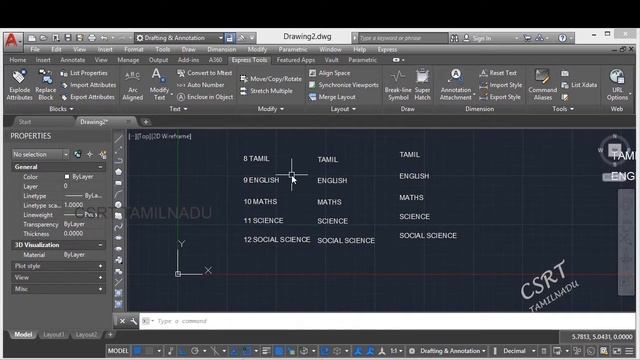Click List Xdata

tap(579, 85)
